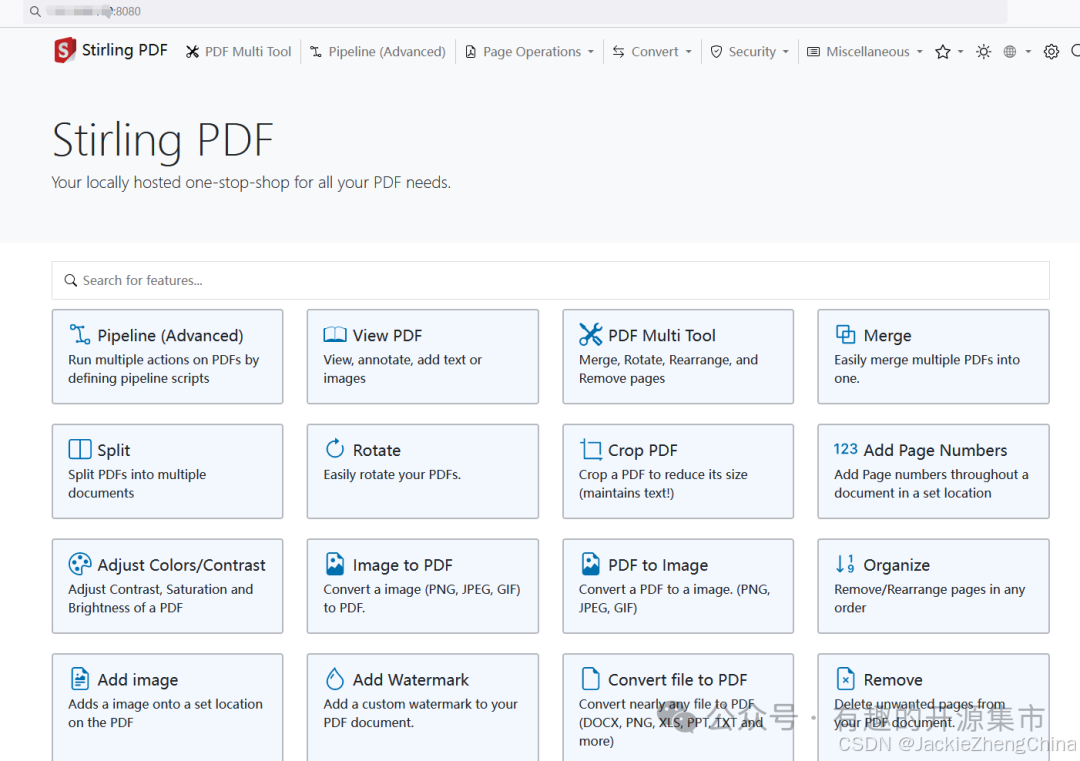Click 'Add a custom watermark' description text
The height and width of the screenshot is (761, 1080).
click(420, 713)
